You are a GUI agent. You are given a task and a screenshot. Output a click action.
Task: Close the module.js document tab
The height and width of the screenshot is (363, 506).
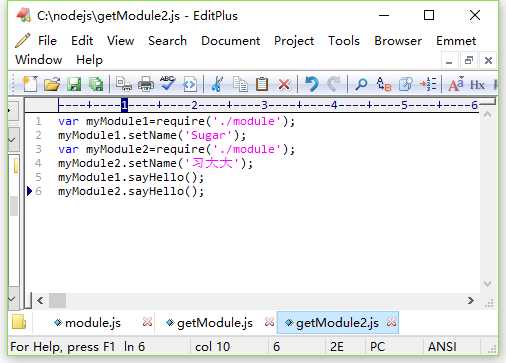click(x=147, y=322)
